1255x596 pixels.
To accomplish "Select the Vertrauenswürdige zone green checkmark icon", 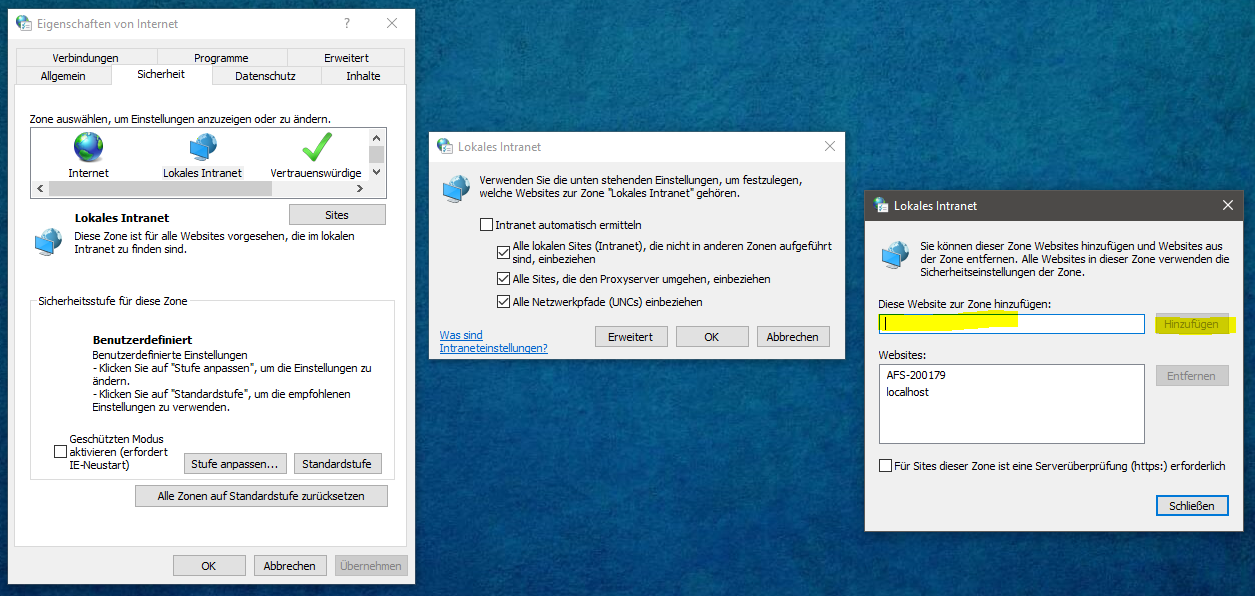I will [x=316, y=148].
